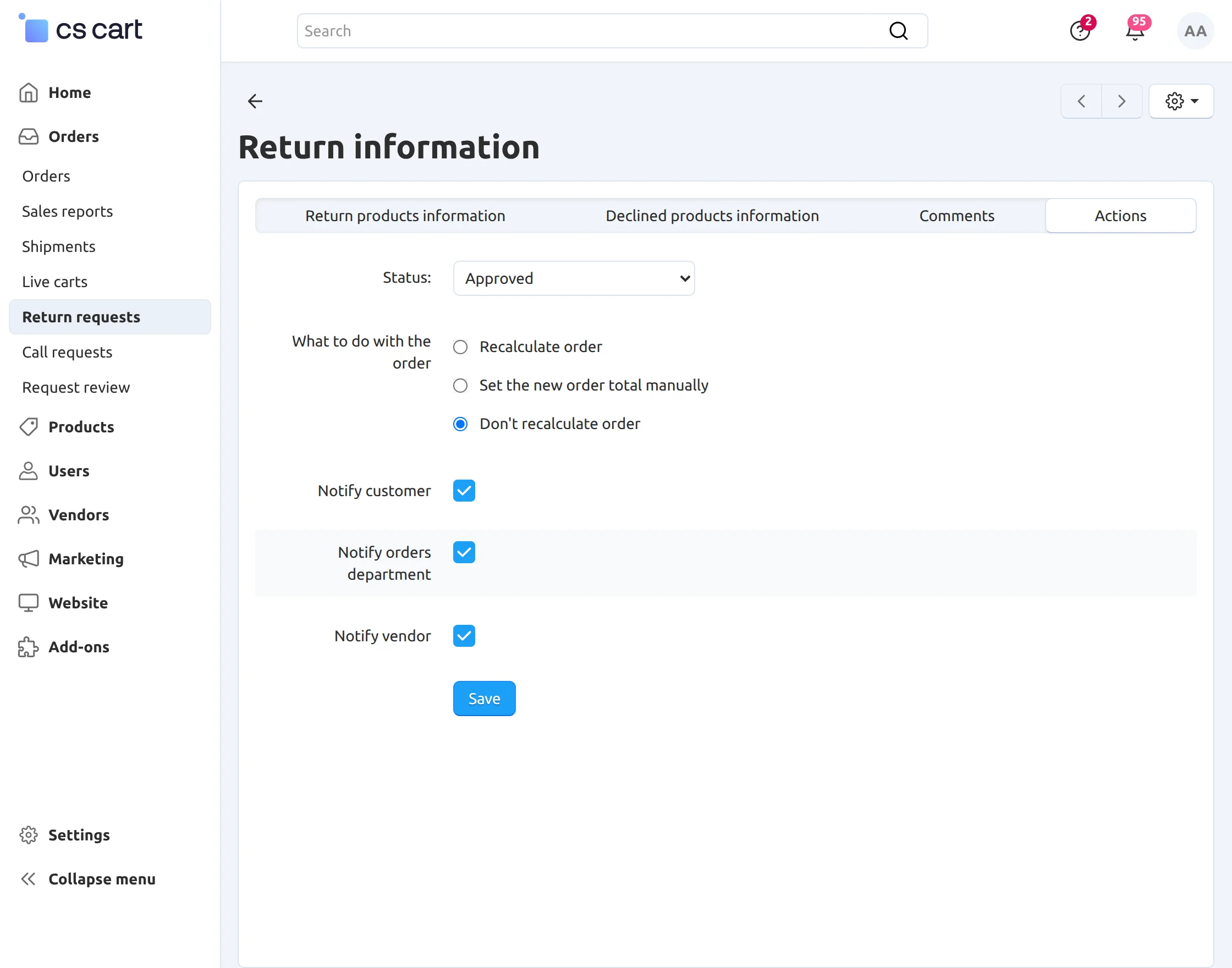
Task: Open the Comments tab
Action: coord(956,216)
